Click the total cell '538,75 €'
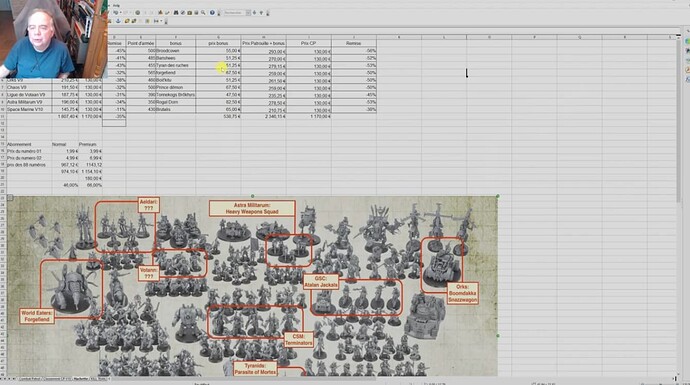The height and width of the screenshot is (385, 690). coord(218,117)
